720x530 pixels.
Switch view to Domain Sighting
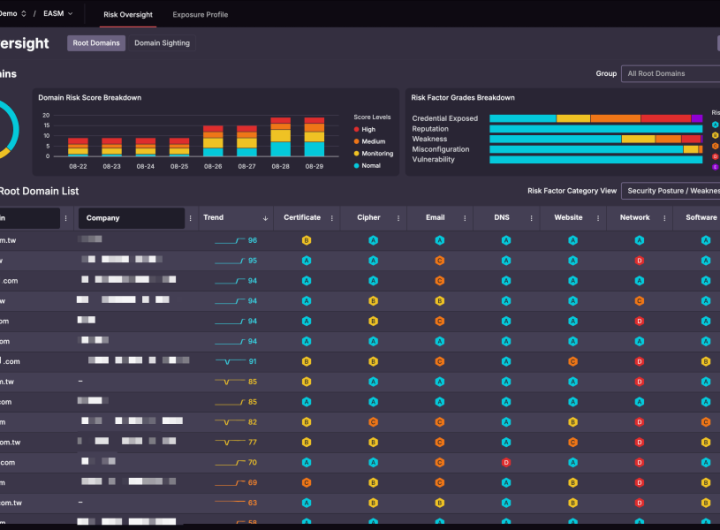tap(162, 43)
